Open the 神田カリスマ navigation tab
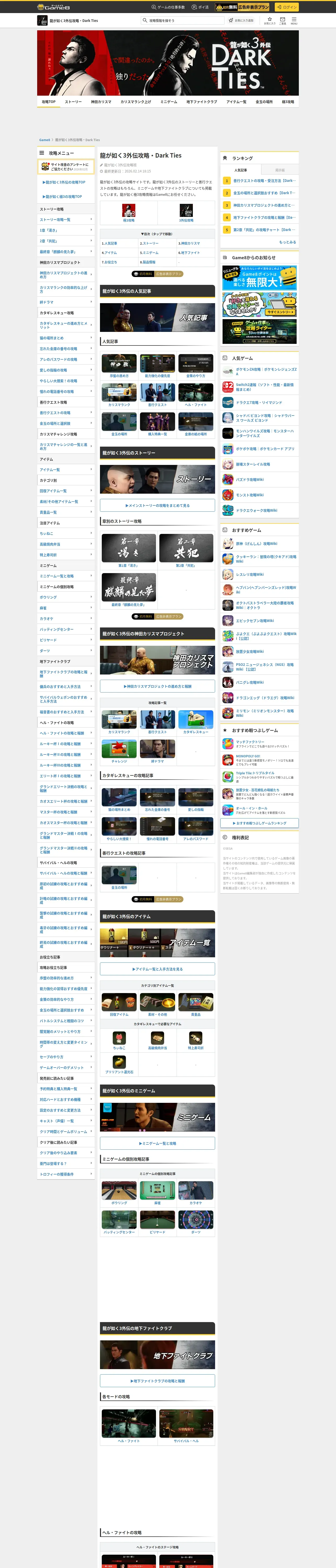 pos(101,102)
